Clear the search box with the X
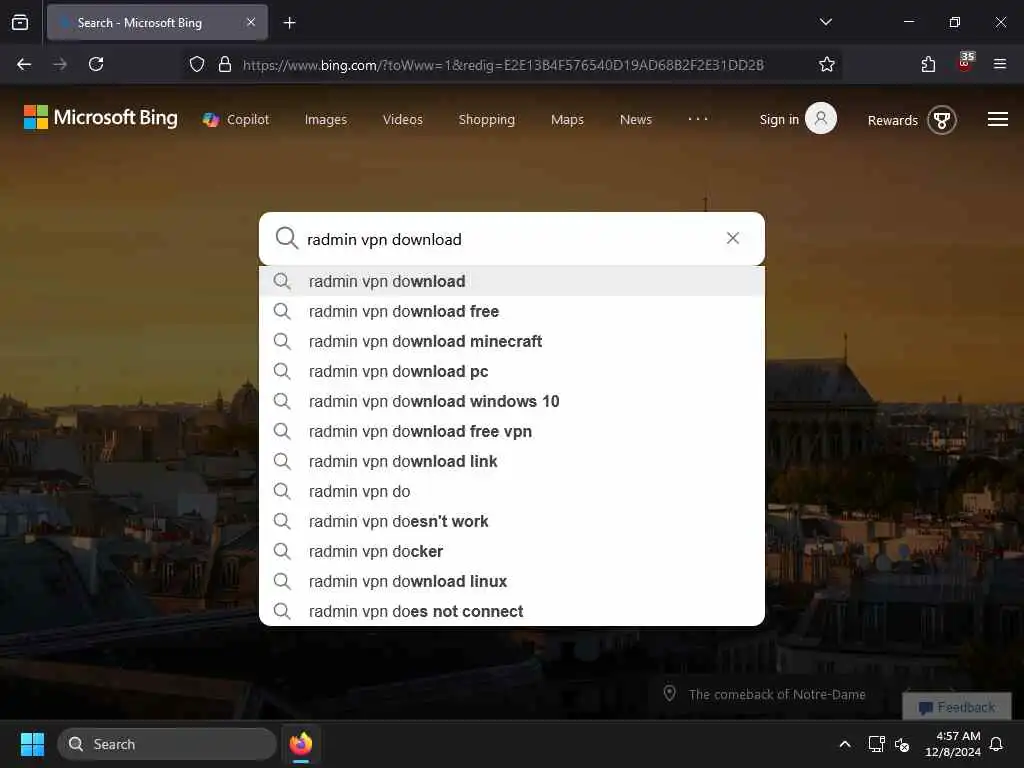 pyautogui.click(x=733, y=238)
